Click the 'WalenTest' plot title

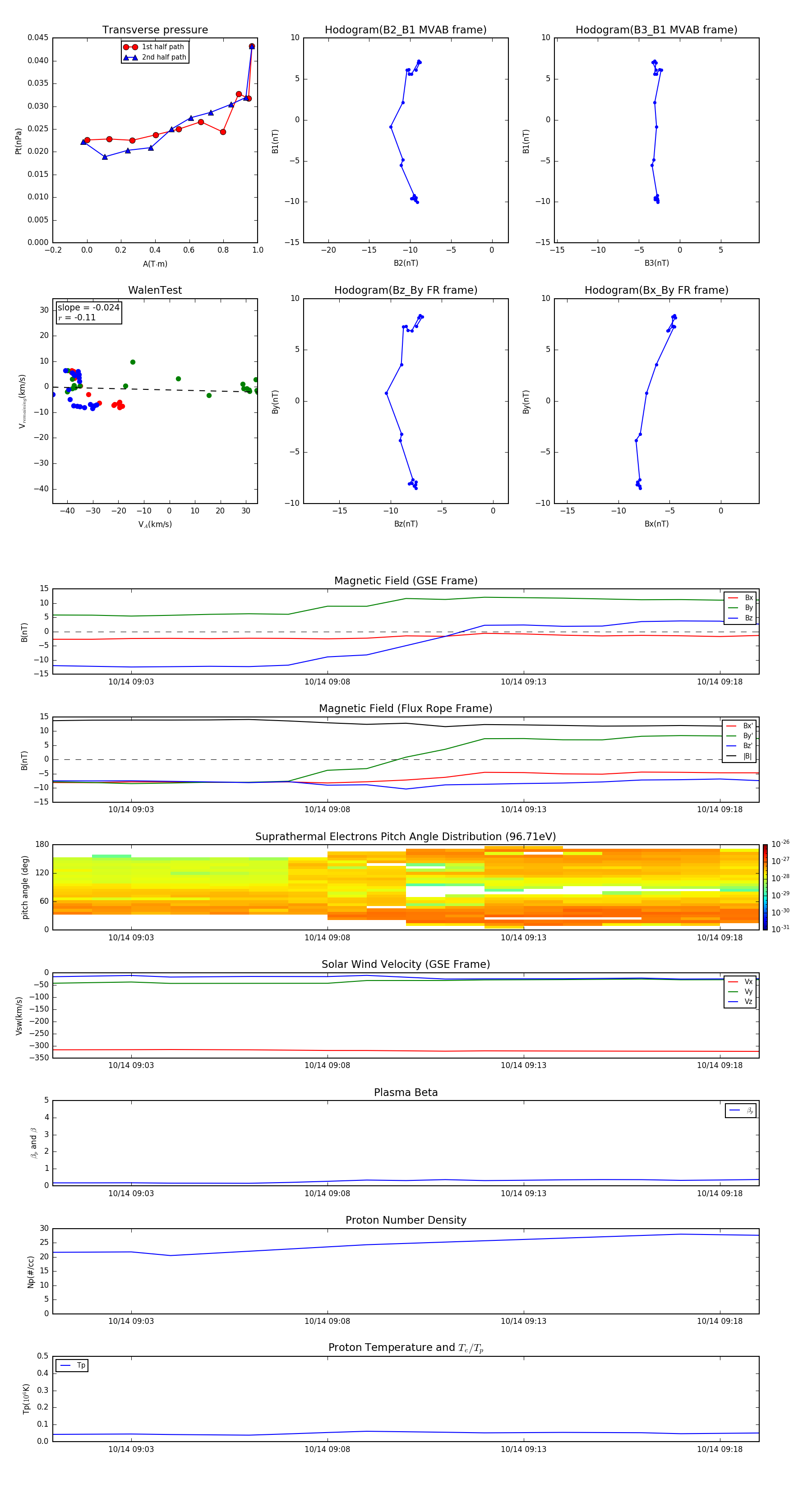coord(155,290)
